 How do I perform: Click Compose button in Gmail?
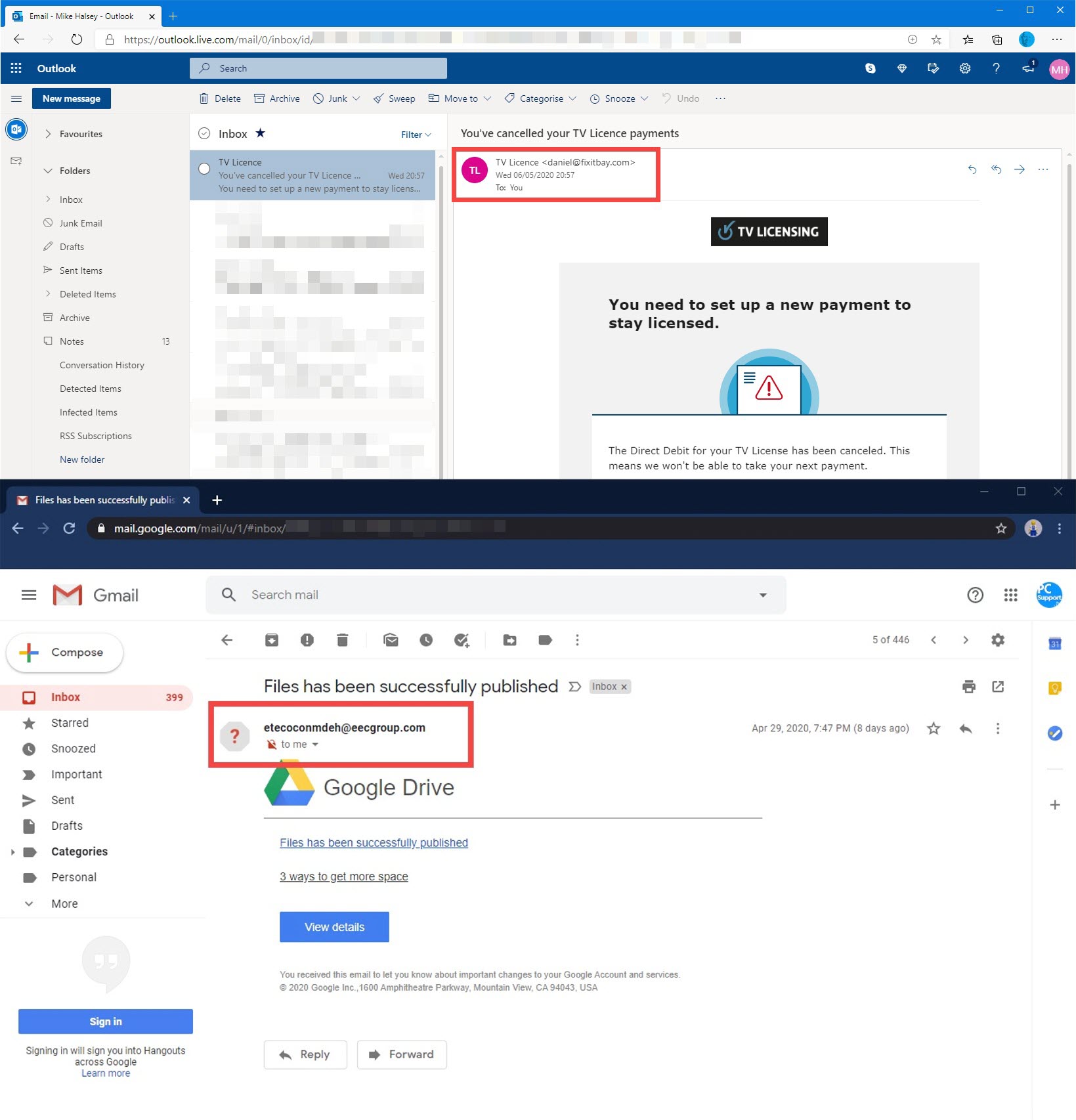coord(64,653)
